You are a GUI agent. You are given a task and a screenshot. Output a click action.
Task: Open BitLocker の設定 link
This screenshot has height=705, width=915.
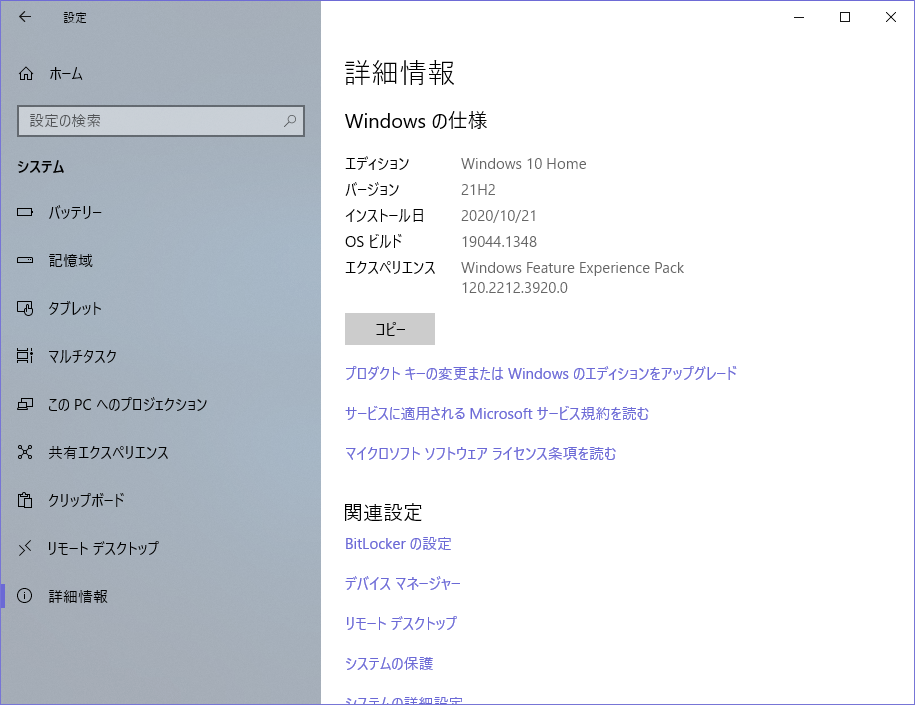[x=398, y=543]
